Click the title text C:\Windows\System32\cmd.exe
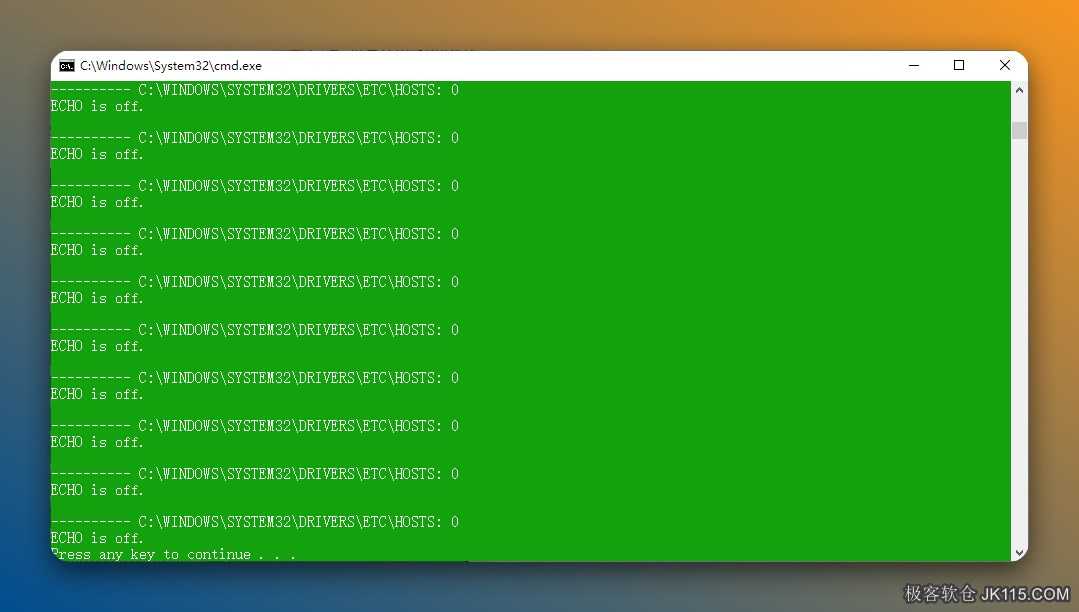This screenshot has width=1079, height=612. point(171,66)
